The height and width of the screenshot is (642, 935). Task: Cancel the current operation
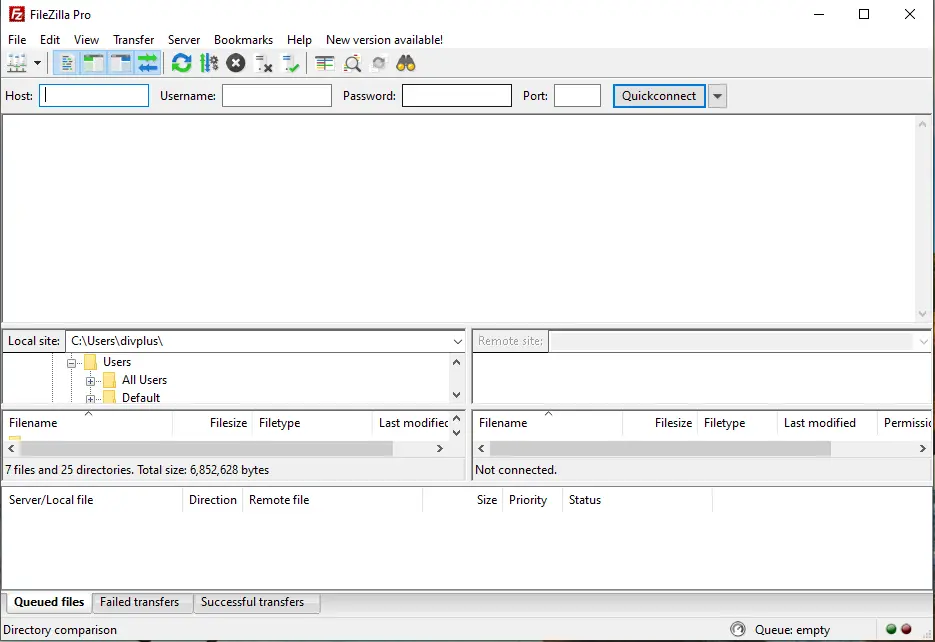[x=234, y=63]
